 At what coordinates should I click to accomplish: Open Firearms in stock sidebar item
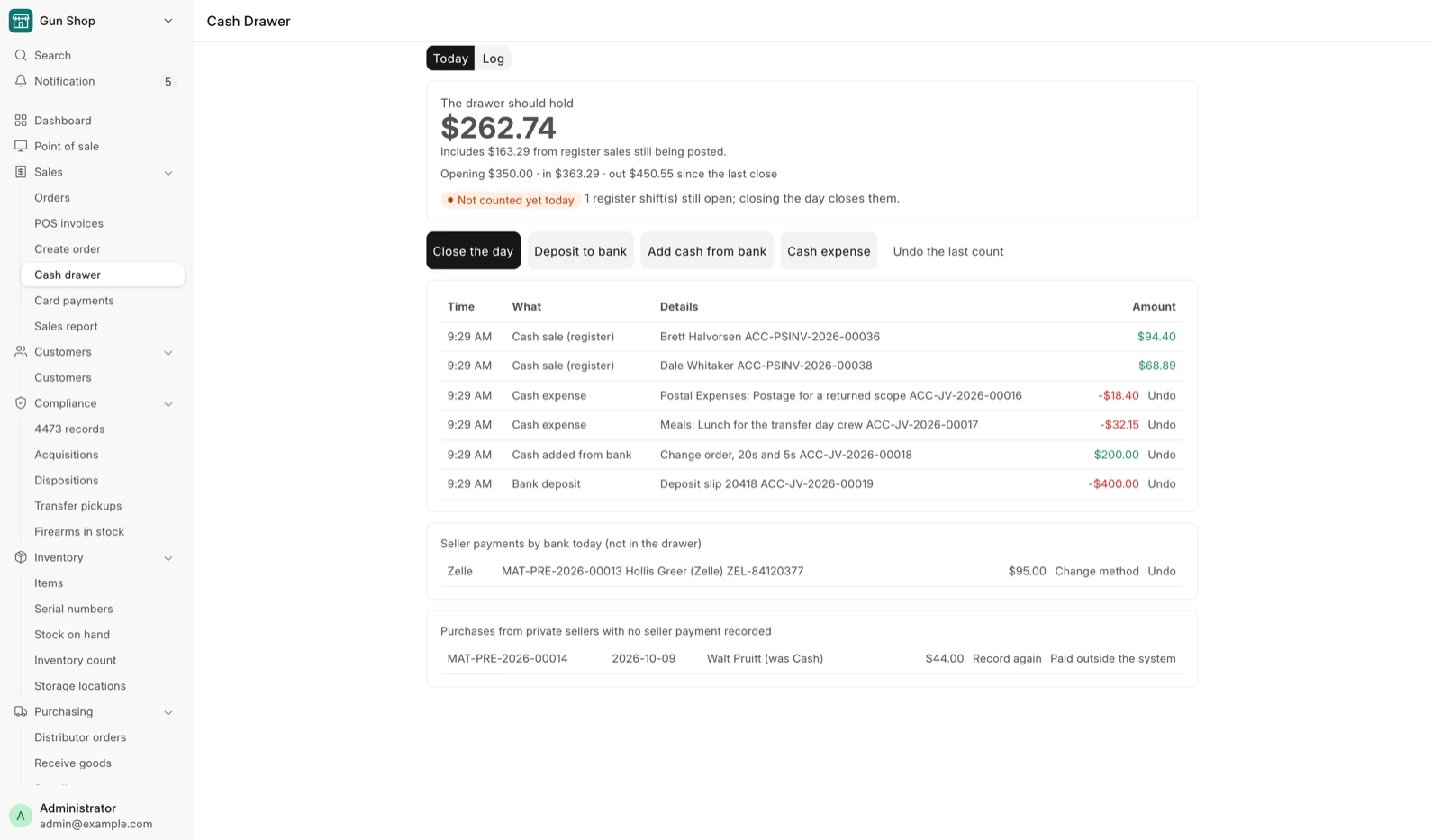pos(79,532)
